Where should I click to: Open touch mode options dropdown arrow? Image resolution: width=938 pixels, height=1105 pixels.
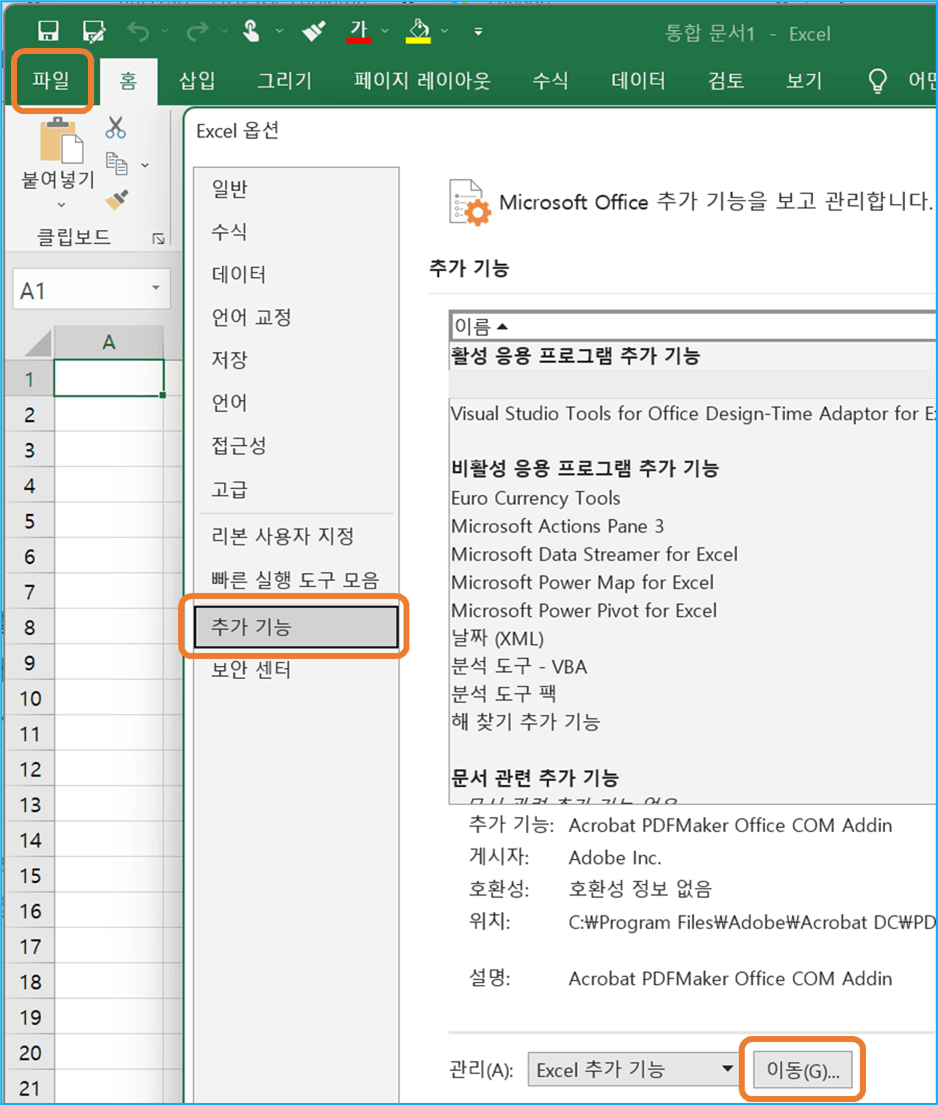pos(279,31)
